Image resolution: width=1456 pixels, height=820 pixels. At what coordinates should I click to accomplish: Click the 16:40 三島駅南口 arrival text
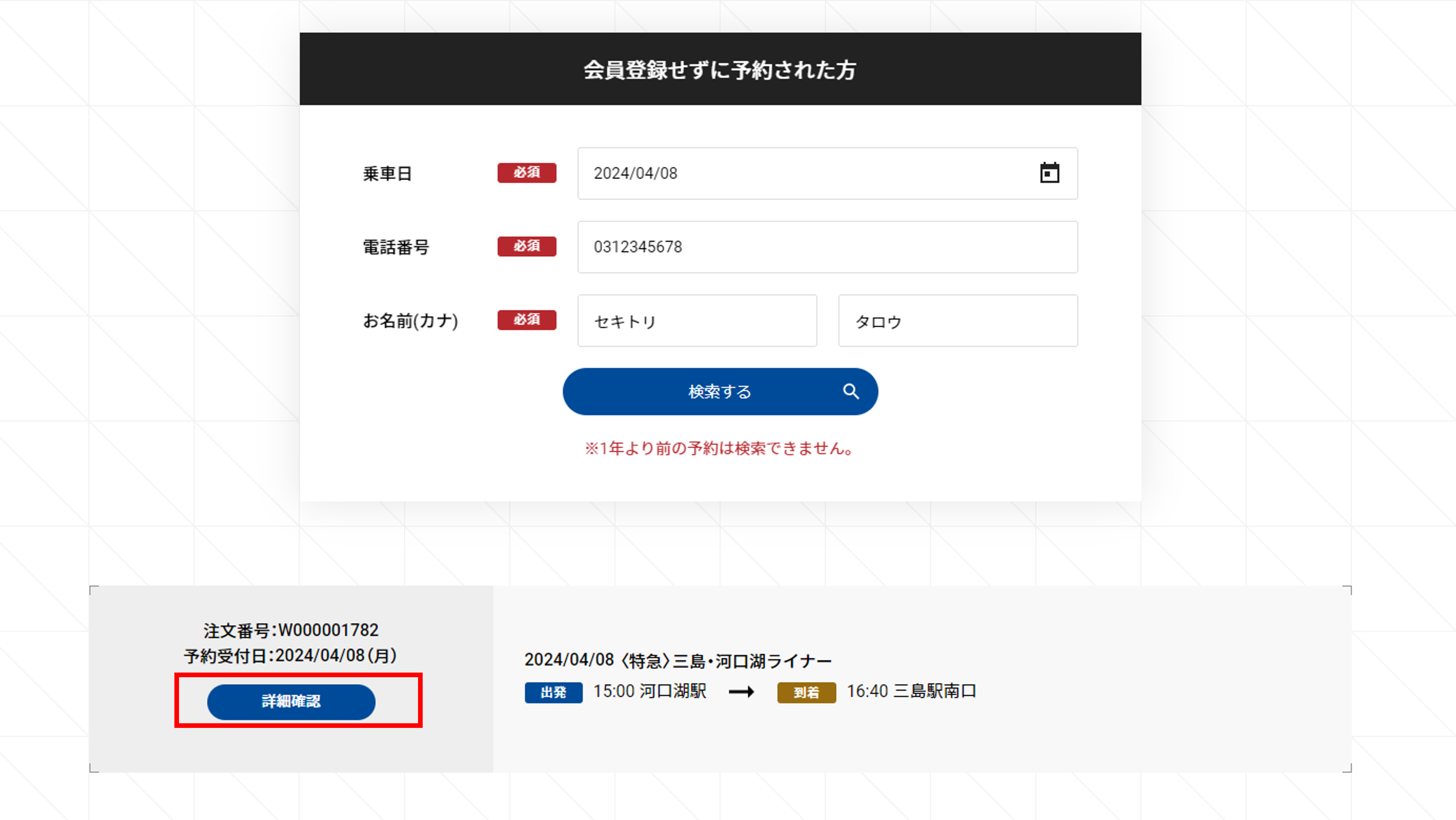[x=911, y=691]
